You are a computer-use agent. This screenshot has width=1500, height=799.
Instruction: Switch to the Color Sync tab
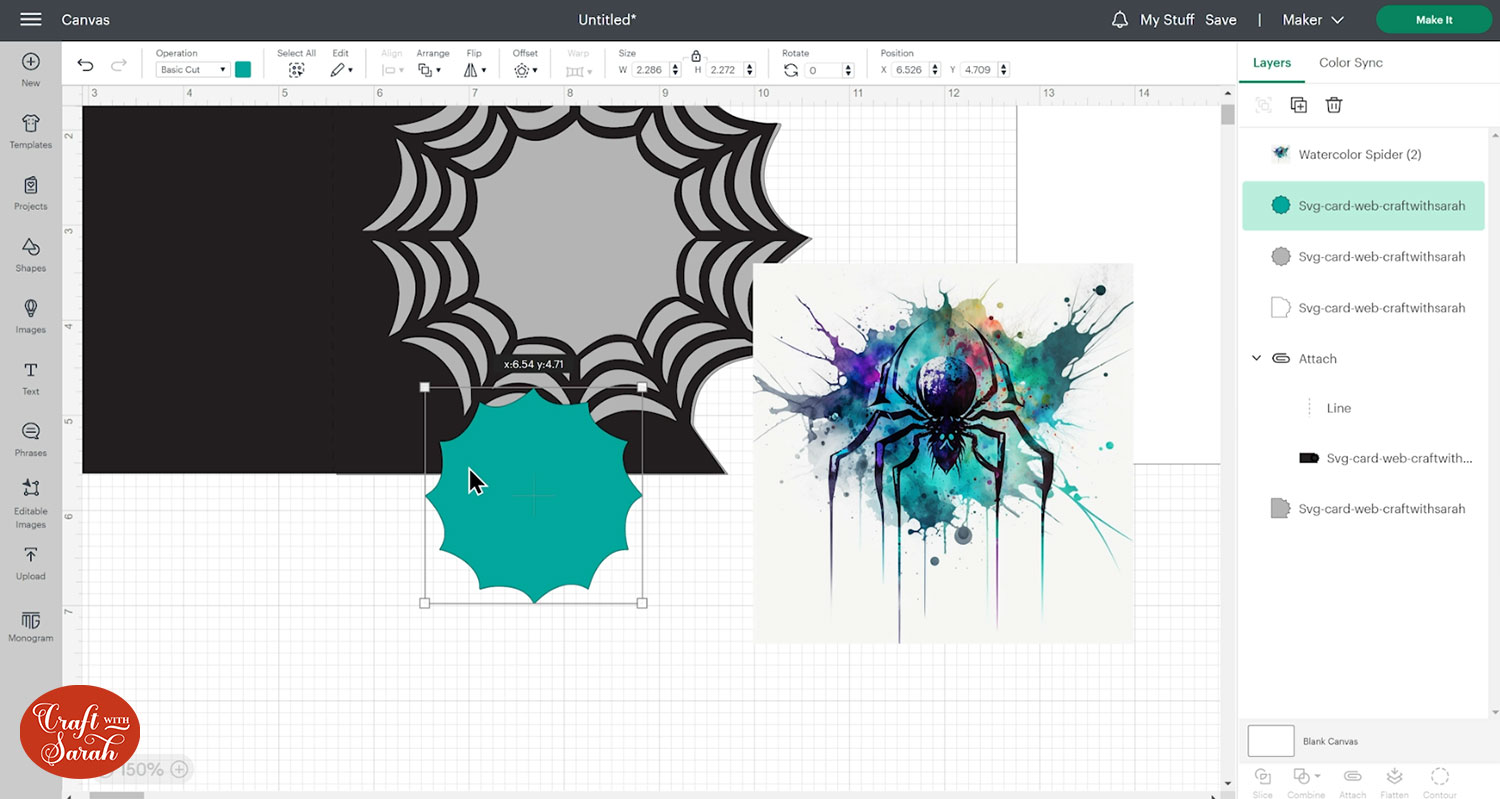coord(1350,62)
